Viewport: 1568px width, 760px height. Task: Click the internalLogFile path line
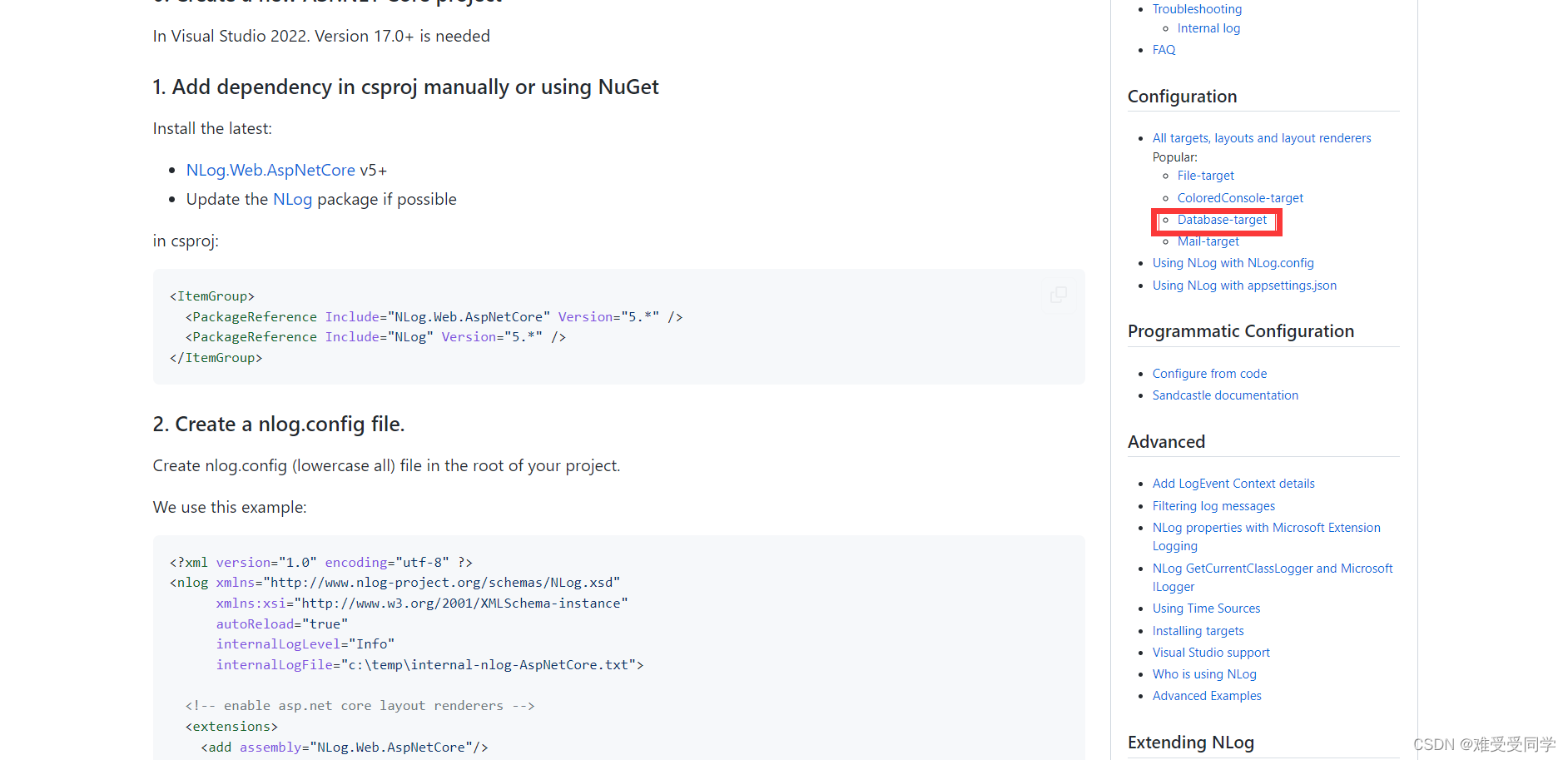click(430, 665)
